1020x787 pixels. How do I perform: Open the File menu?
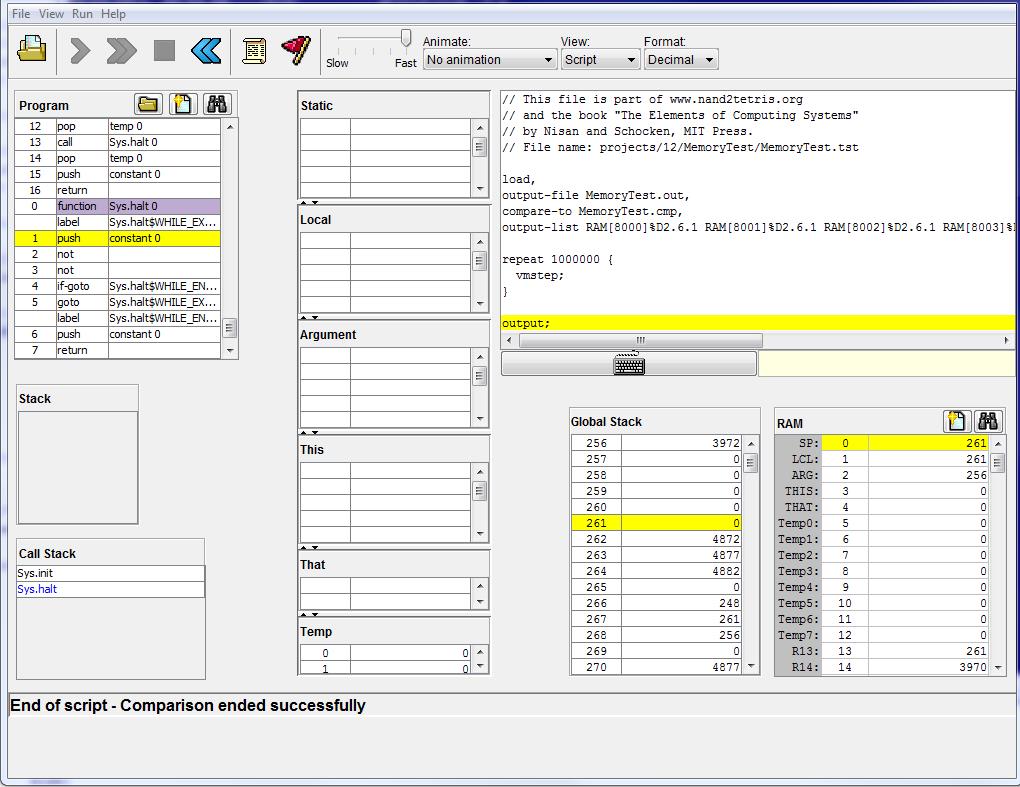tap(20, 14)
